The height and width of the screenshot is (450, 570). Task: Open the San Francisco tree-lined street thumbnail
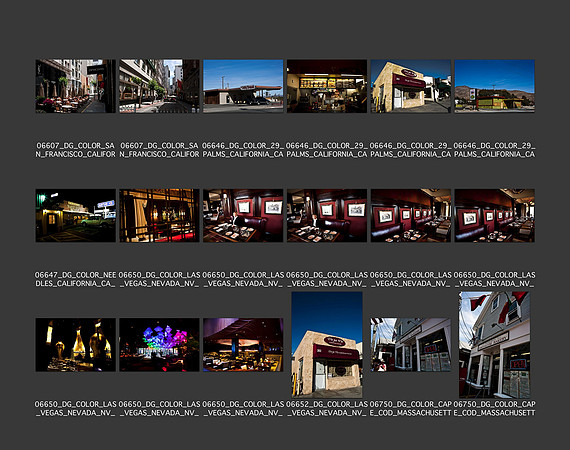(x=159, y=86)
